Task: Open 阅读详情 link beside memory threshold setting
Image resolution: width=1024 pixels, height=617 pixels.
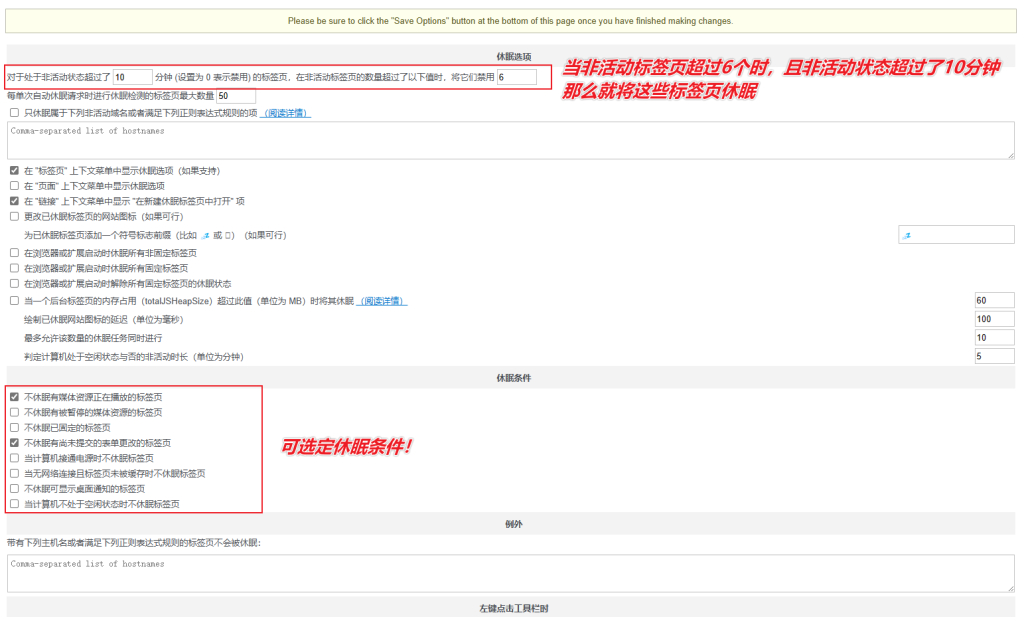Action: click(x=383, y=301)
